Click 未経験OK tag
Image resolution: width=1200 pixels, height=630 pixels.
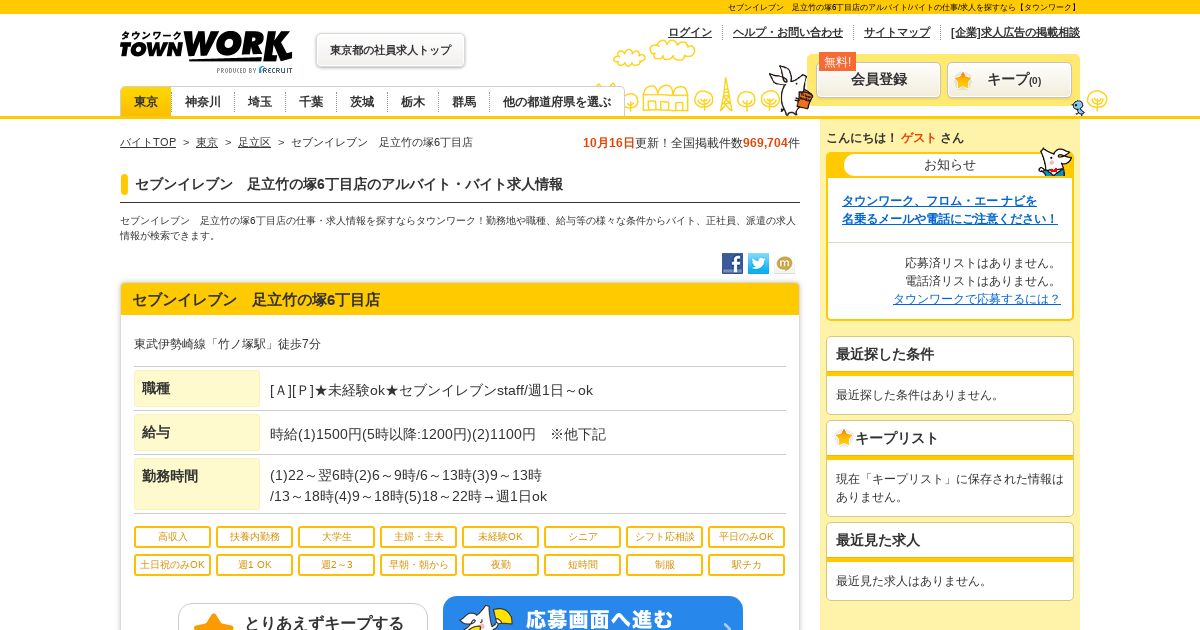(500, 537)
